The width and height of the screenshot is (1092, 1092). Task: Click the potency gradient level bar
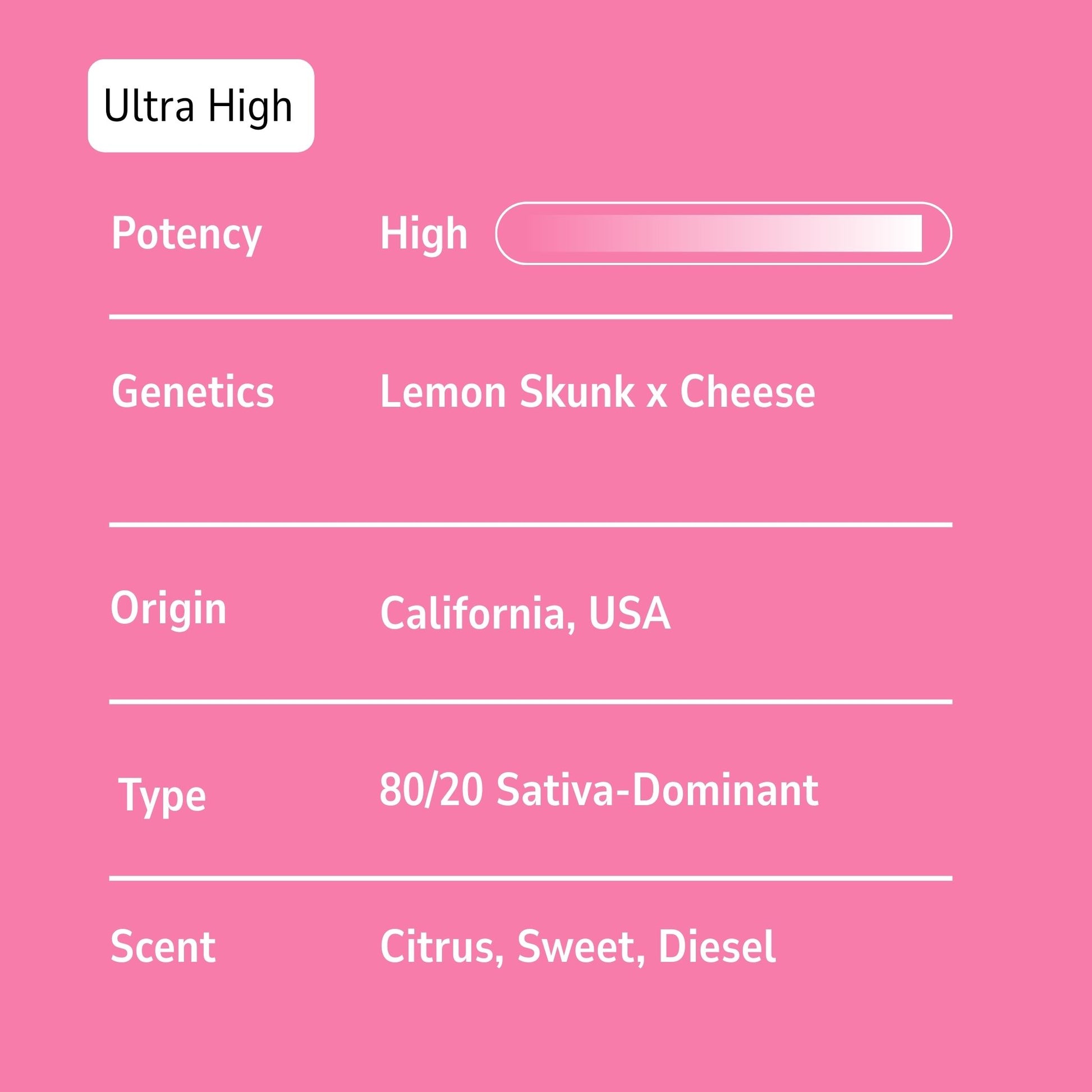point(723,233)
